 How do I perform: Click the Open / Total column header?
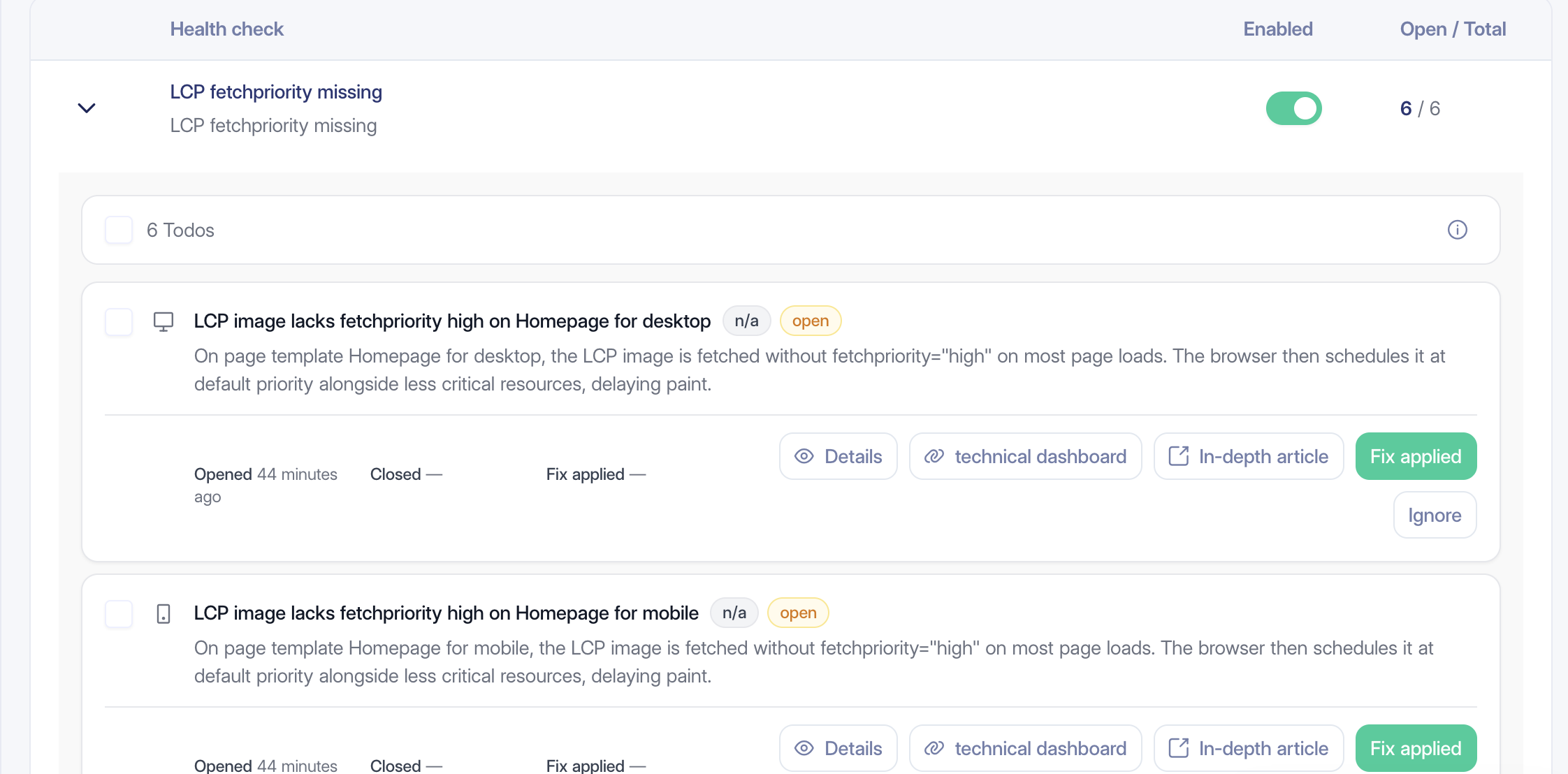[x=1453, y=29]
